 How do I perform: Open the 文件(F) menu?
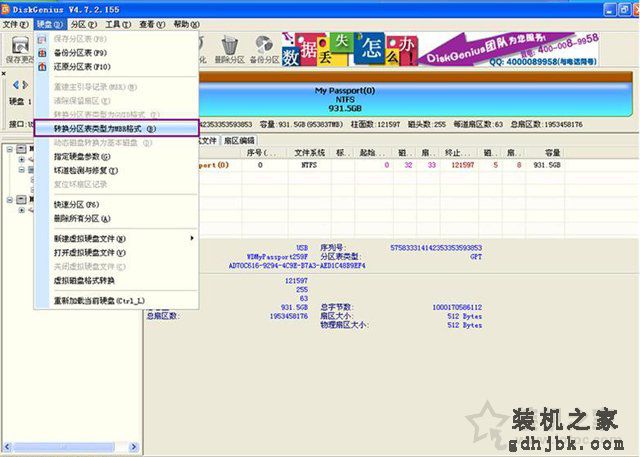click(16, 24)
